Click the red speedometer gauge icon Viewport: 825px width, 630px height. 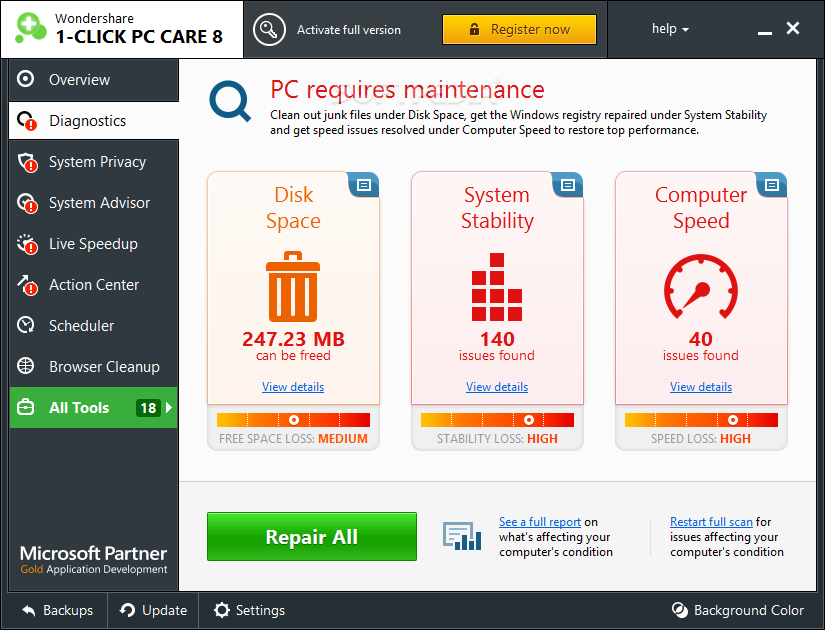click(x=701, y=287)
